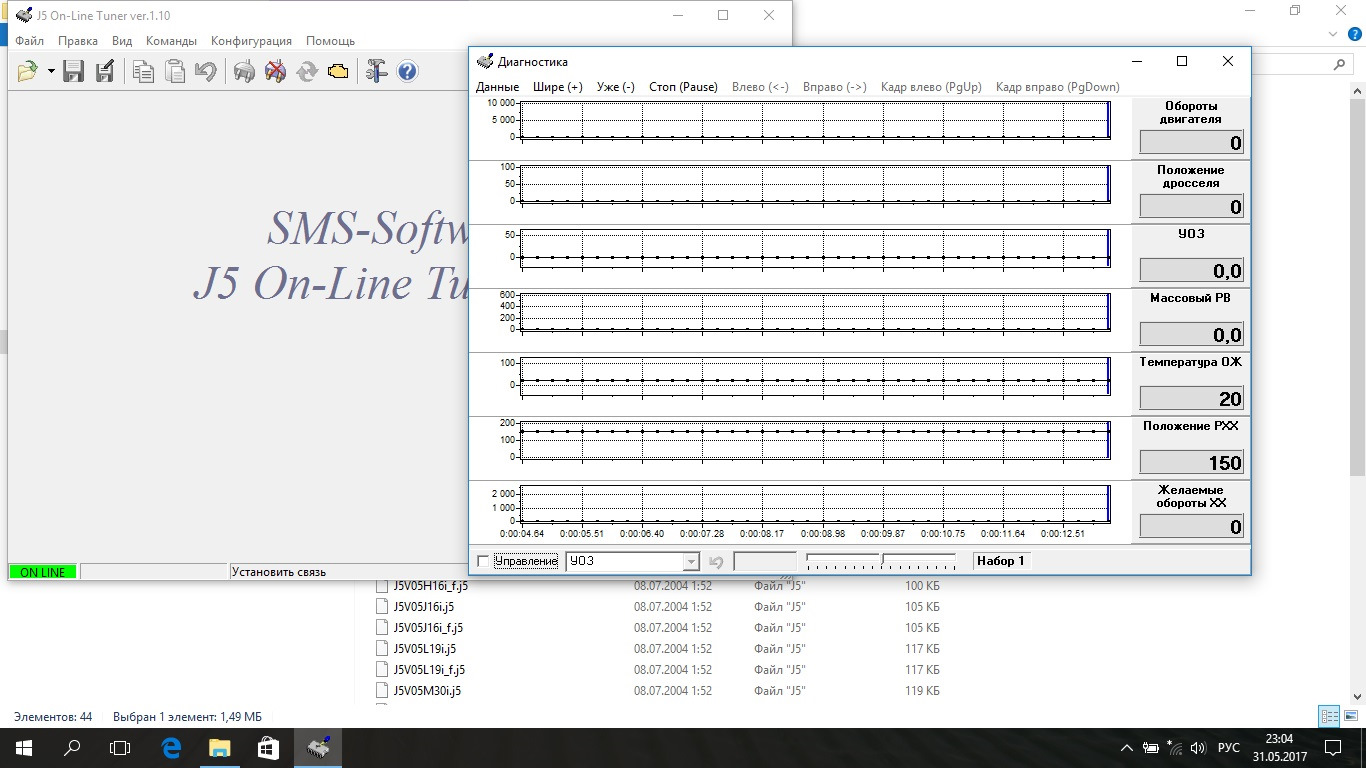The width and height of the screenshot is (1366, 768).
Task: Open the Помощь menu
Action: pos(330,41)
